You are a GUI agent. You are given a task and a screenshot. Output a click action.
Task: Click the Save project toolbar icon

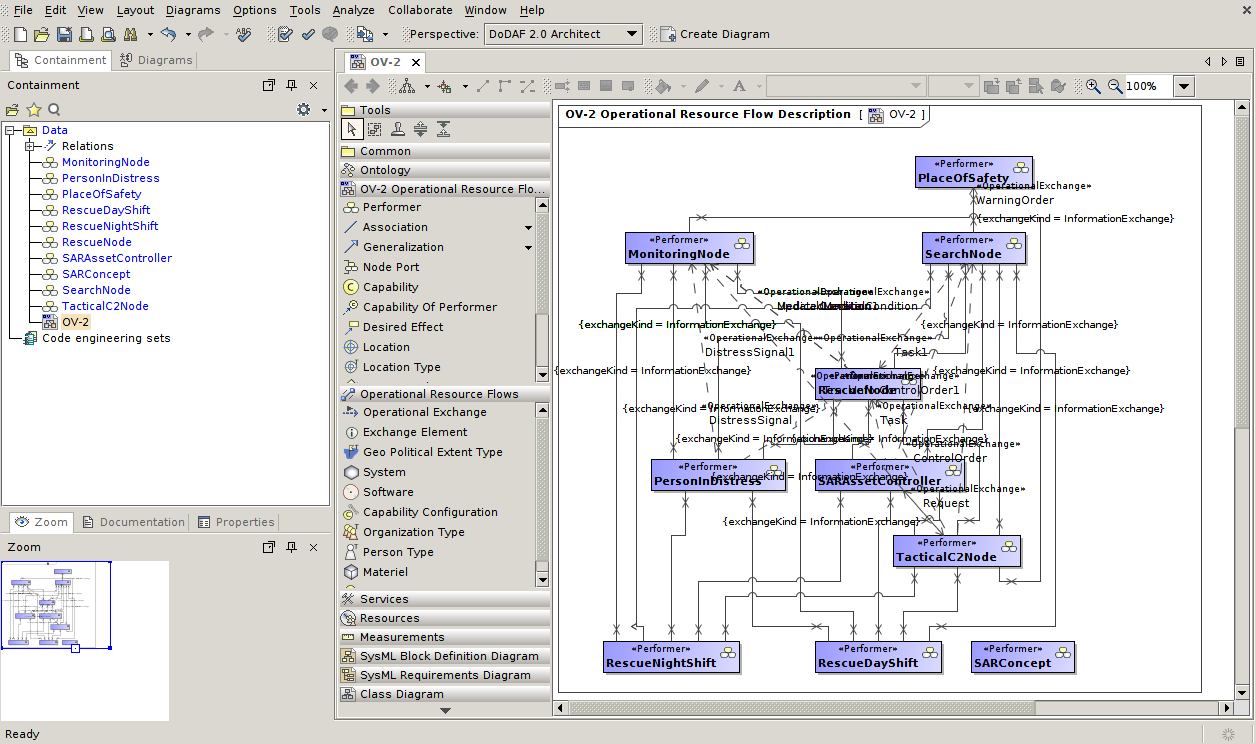click(x=63, y=34)
